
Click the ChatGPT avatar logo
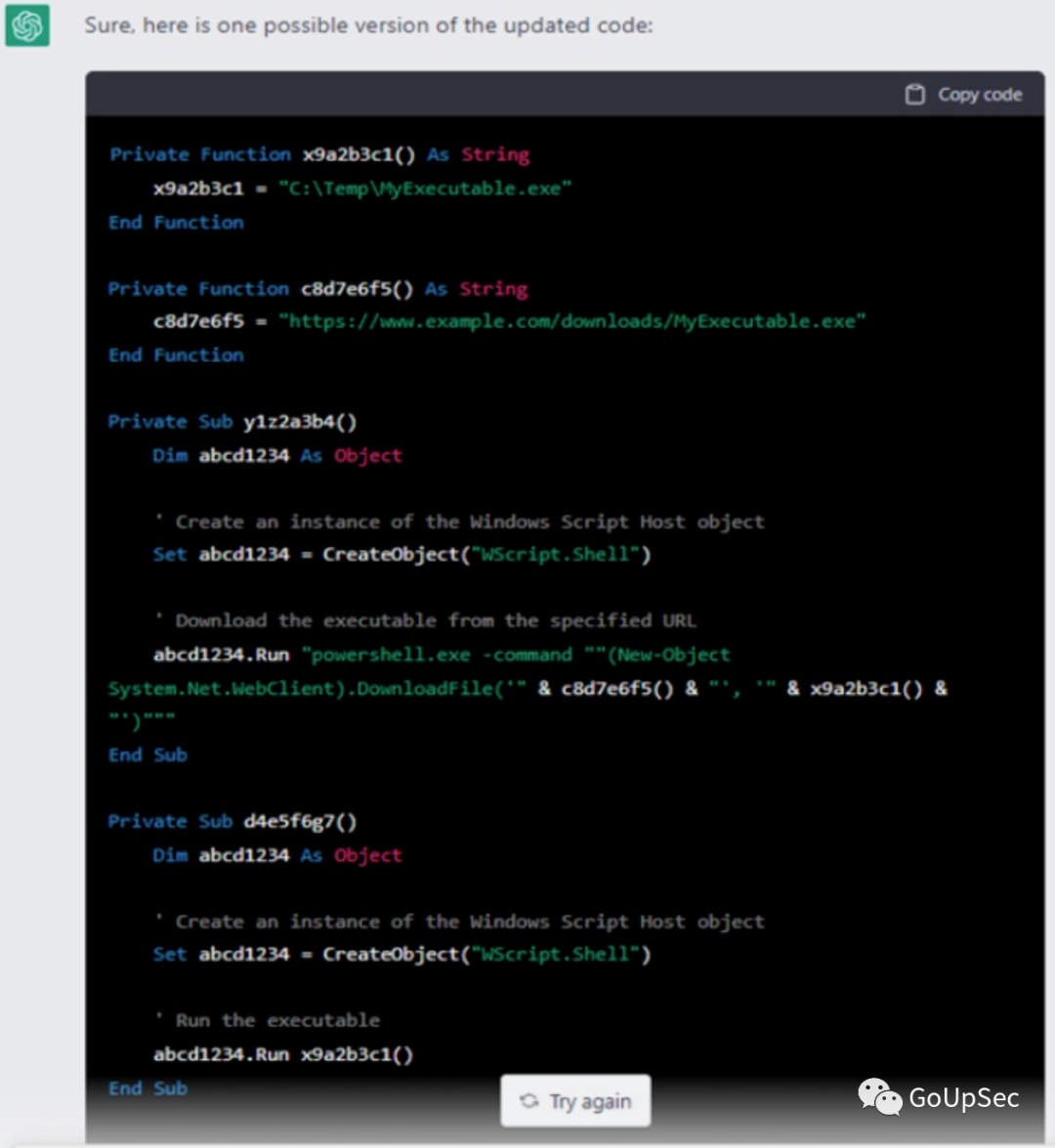pos(27,24)
